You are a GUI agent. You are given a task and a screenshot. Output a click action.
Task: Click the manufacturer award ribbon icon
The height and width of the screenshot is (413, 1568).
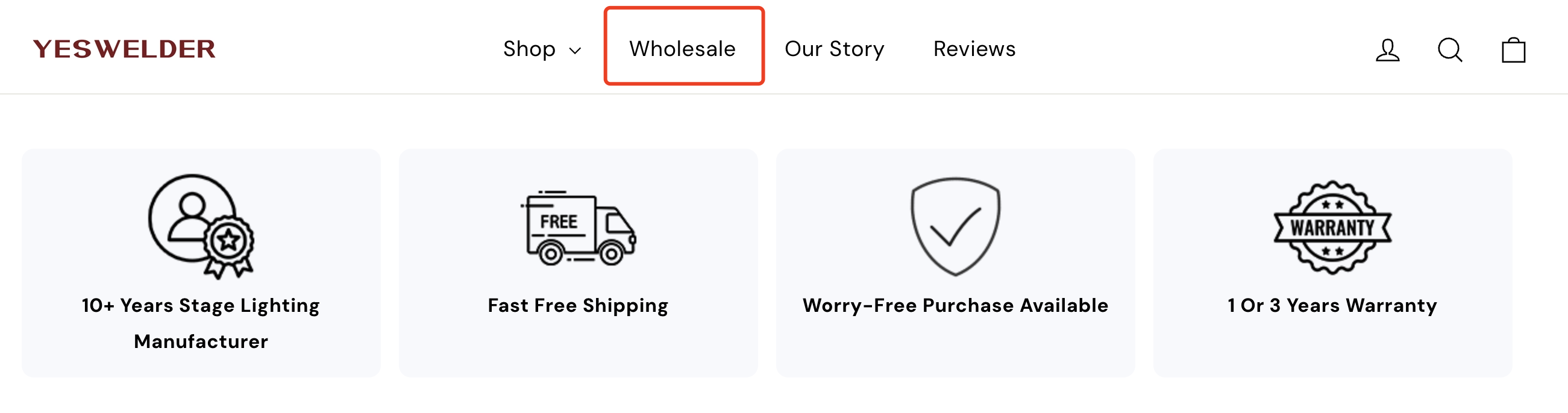[x=201, y=226]
